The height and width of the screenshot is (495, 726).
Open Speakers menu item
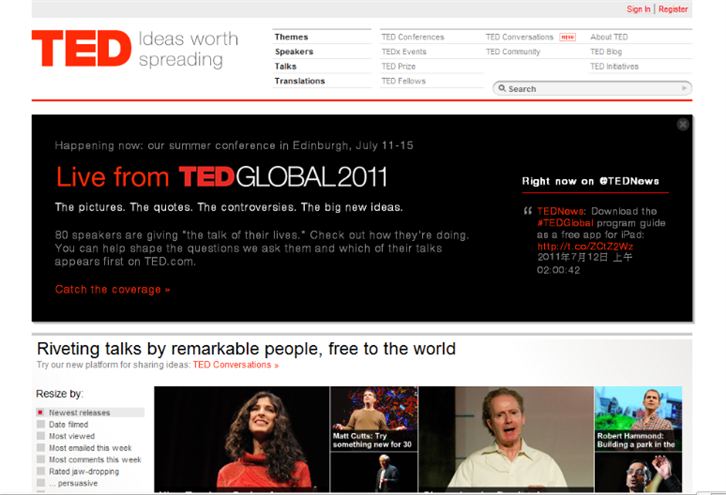coord(294,51)
